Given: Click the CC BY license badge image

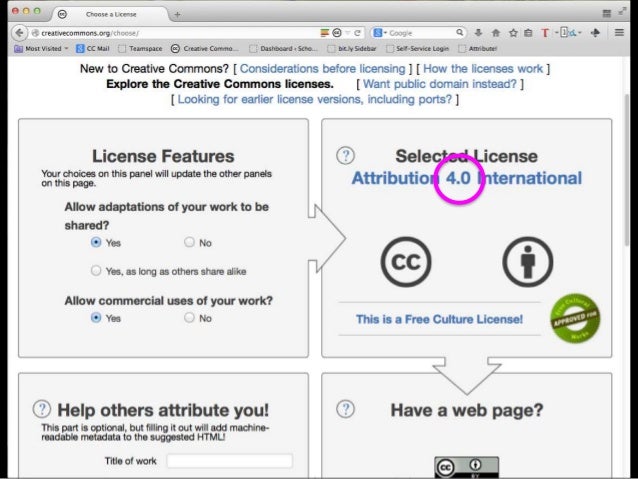Looking at the screenshot, I should [x=466, y=467].
